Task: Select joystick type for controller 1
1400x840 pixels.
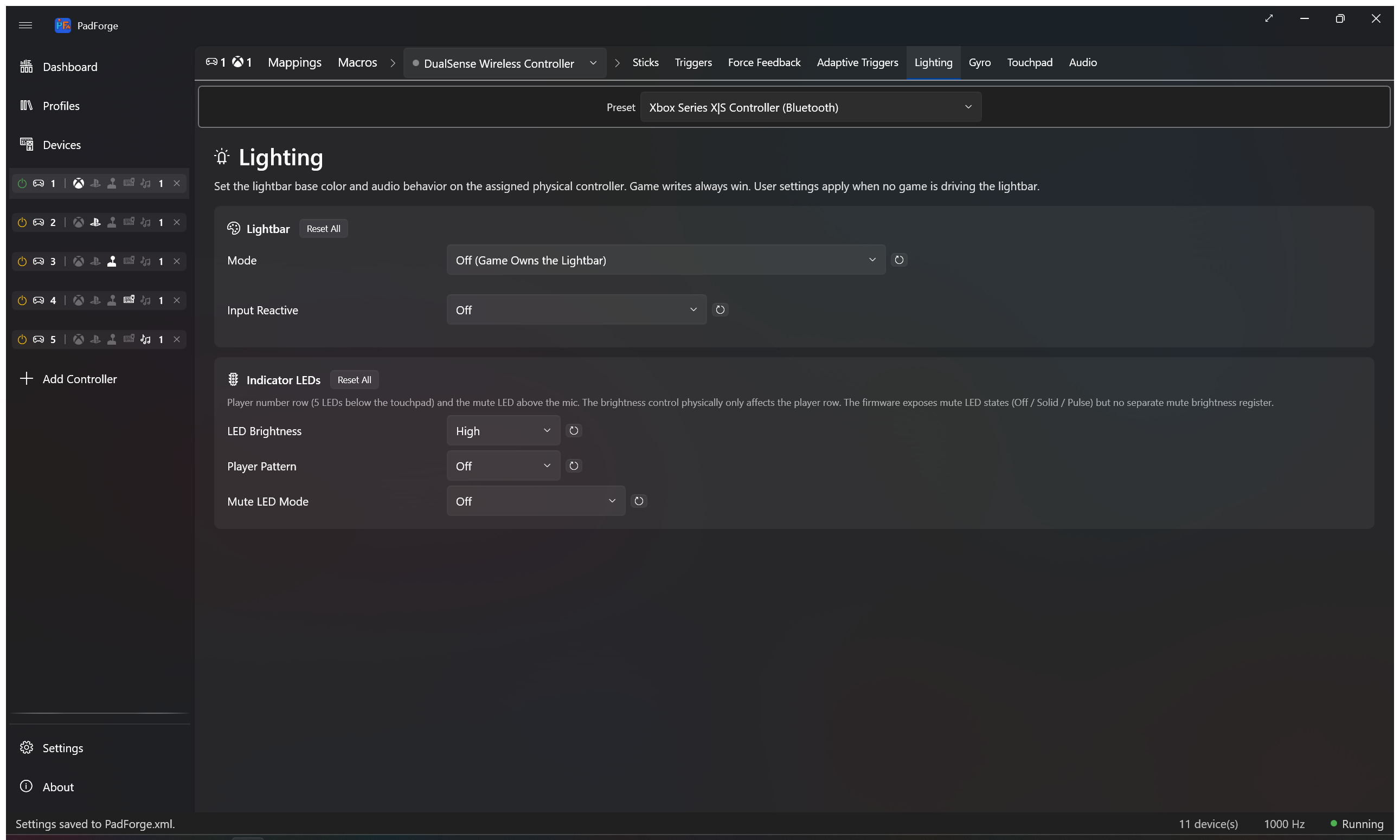Action: pos(112,183)
